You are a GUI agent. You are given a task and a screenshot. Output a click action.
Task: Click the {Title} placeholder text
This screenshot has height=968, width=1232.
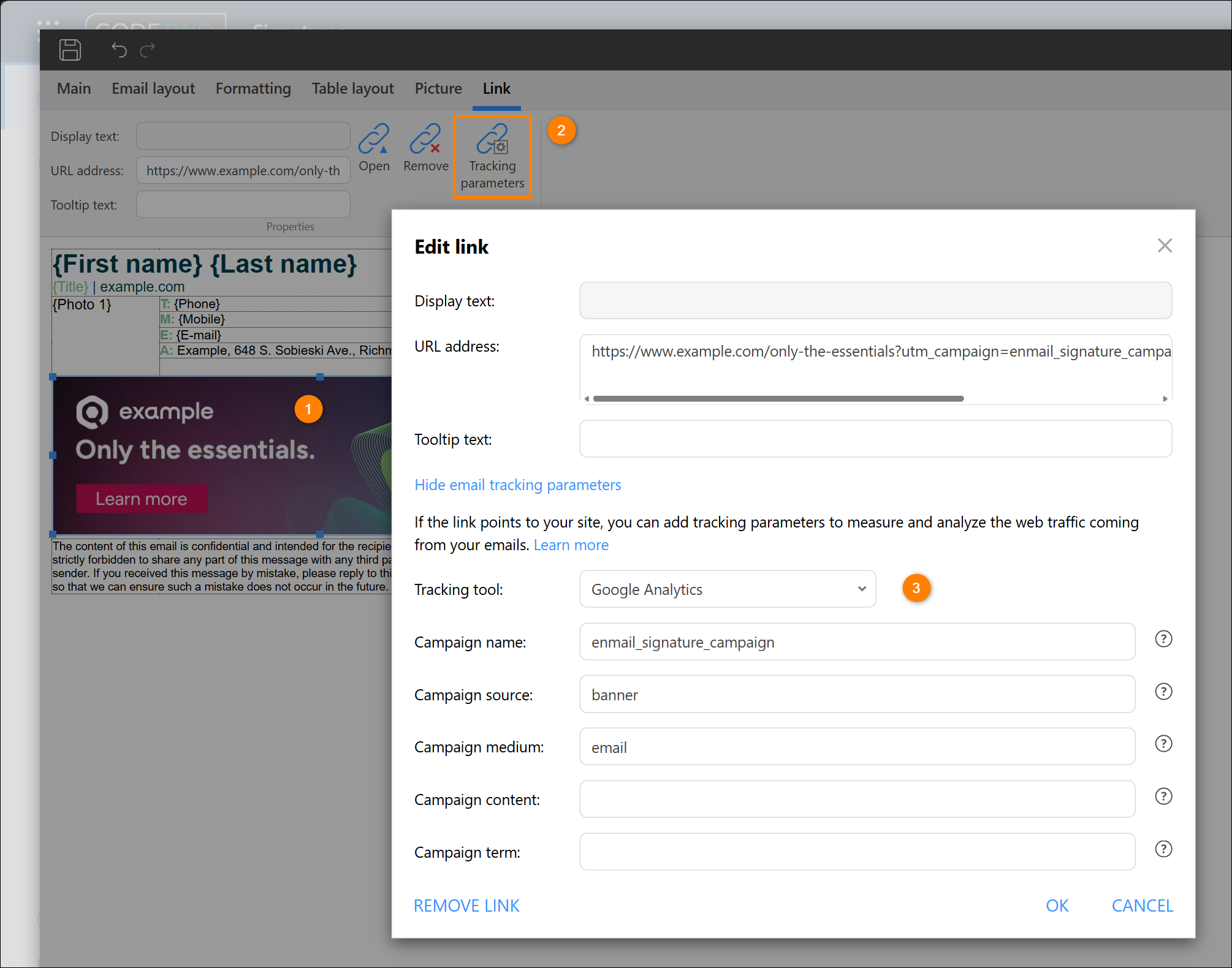[x=70, y=287]
